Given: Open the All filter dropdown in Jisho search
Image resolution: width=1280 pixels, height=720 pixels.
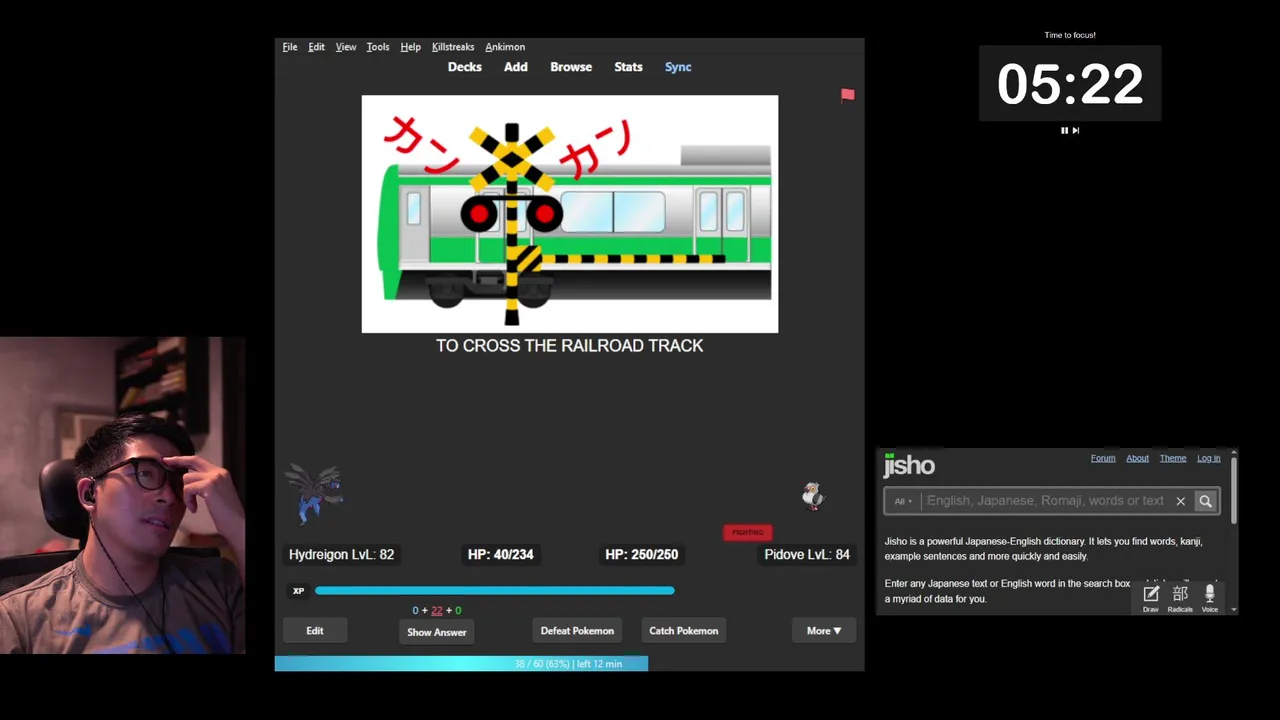Looking at the screenshot, I should [903, 501].
